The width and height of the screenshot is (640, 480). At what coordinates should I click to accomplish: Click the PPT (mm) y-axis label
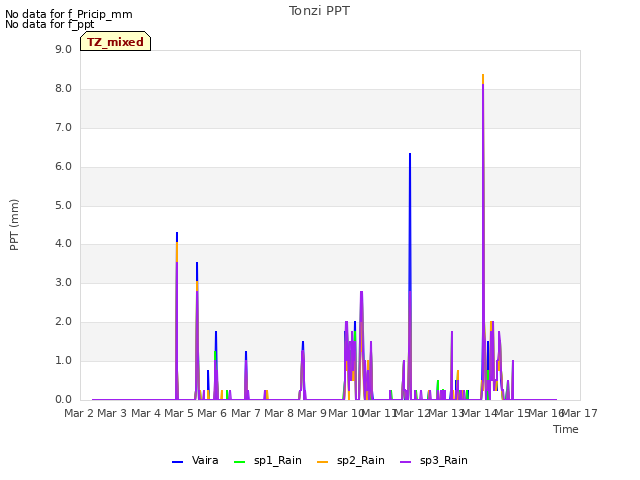pyautogui.click(x=14, y=225)
